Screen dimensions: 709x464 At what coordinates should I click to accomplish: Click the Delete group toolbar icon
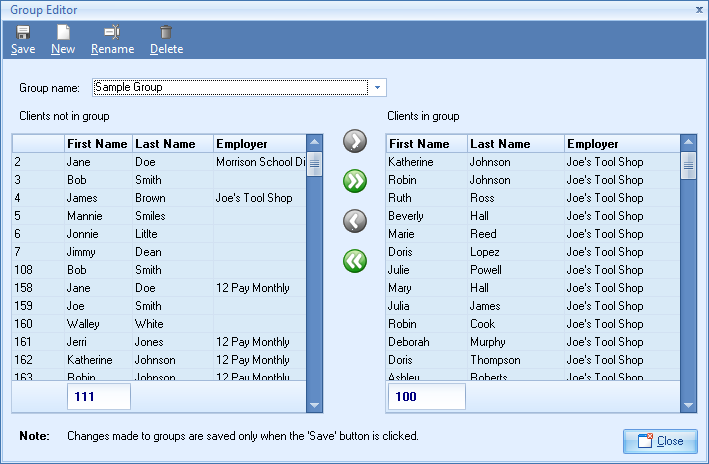tap(166, 33)
